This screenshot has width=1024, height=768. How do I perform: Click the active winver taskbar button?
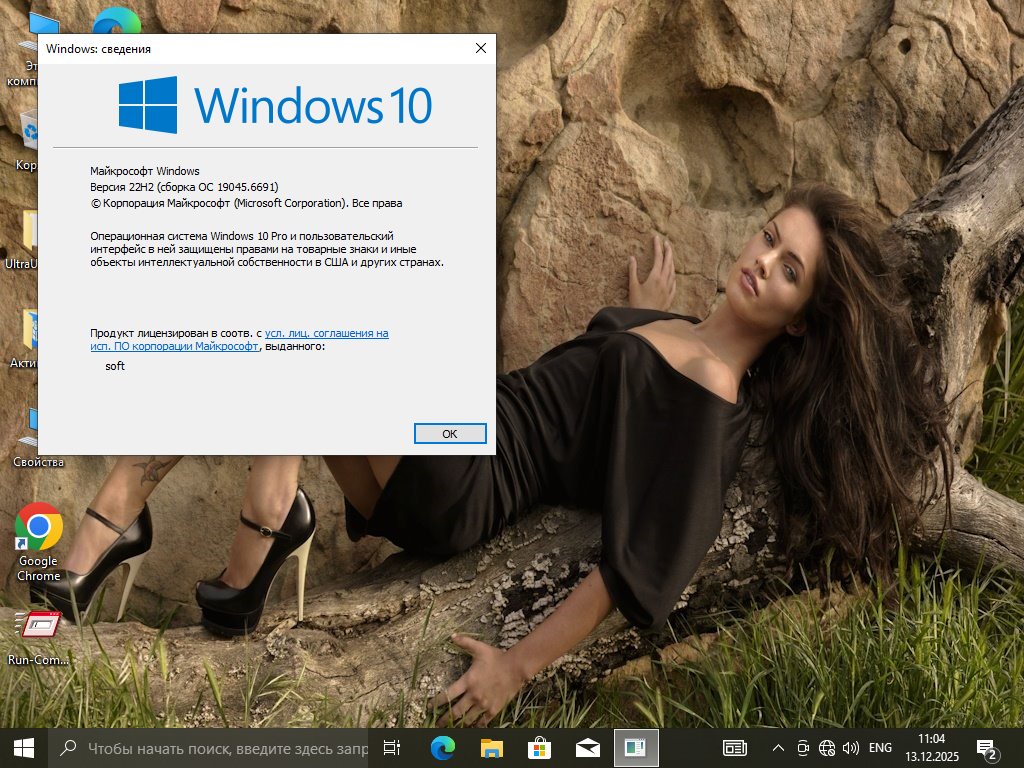pos(635,747)
